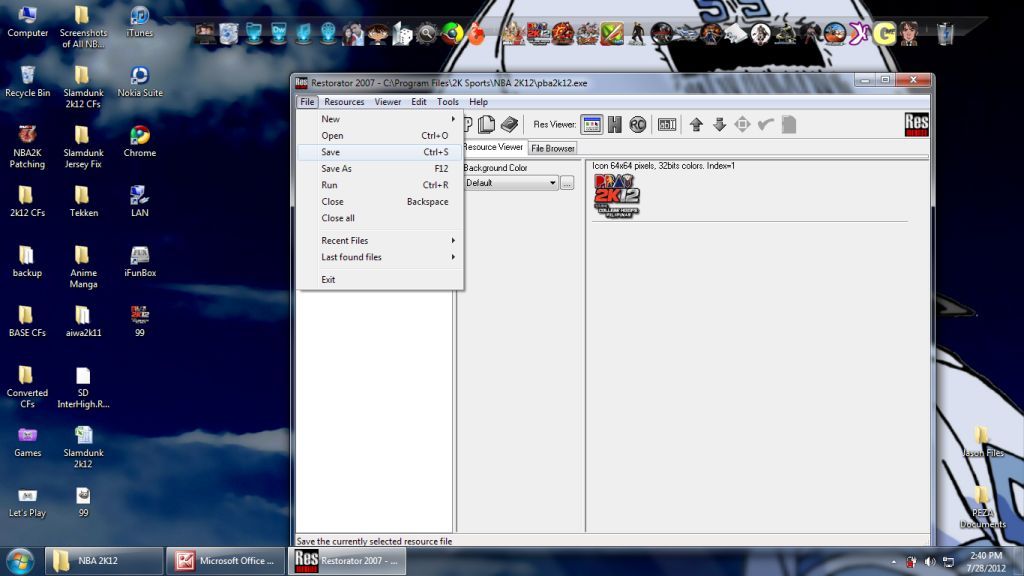
Task: Switch to hex view mode icon
Action: (615, 124)
